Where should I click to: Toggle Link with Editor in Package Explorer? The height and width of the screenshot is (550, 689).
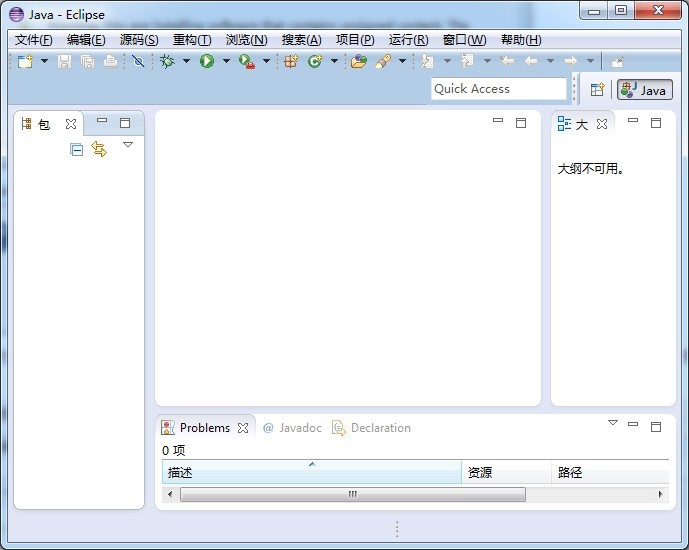[x=99, y=149]
